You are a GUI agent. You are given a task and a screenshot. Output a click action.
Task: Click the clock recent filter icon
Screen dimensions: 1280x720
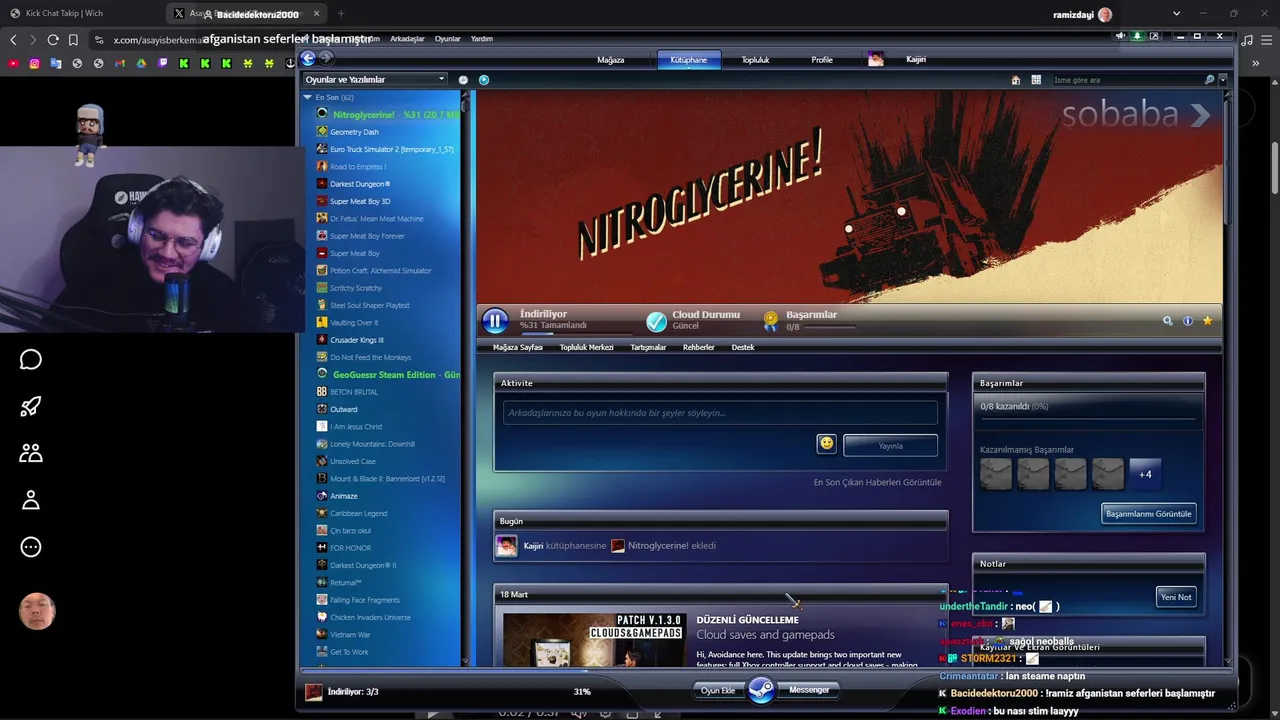463,80
